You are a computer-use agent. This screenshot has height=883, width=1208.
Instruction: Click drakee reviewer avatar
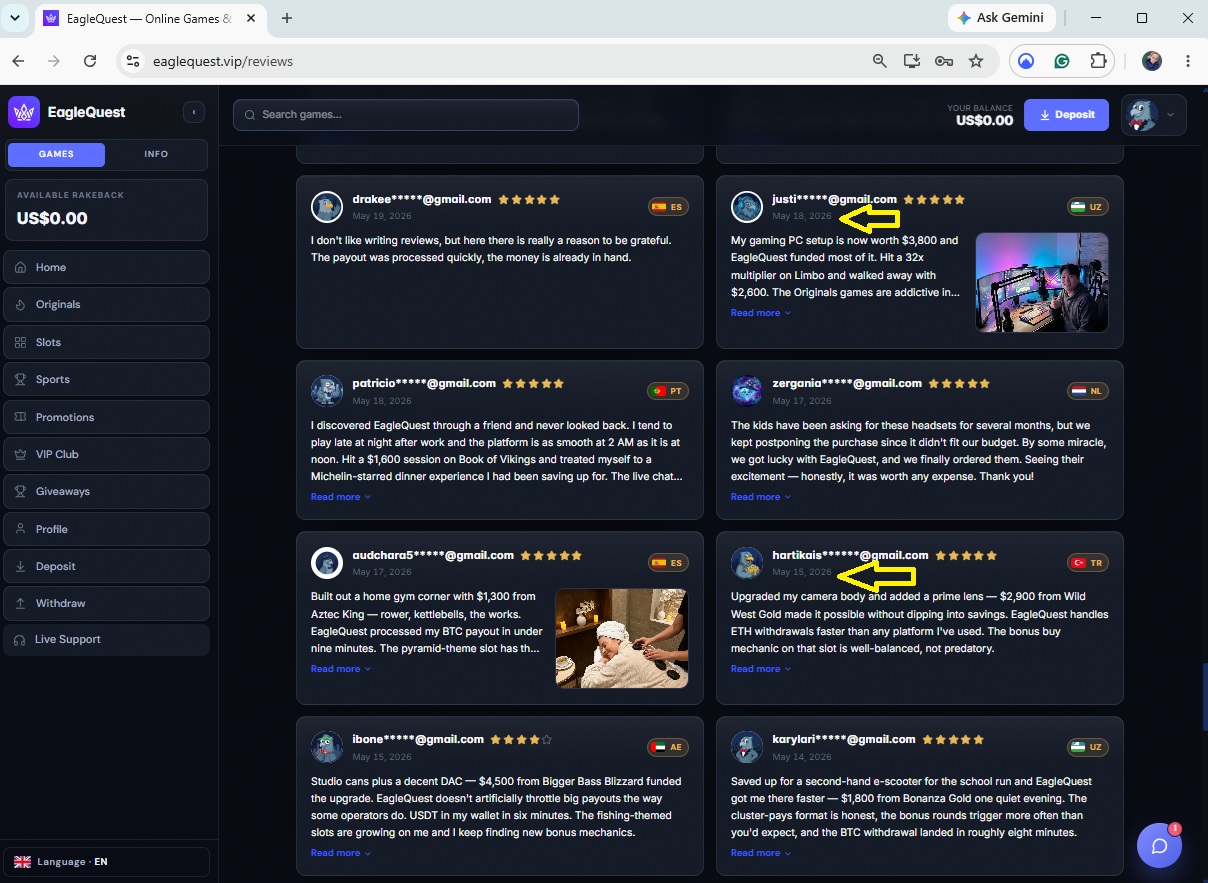327,207
